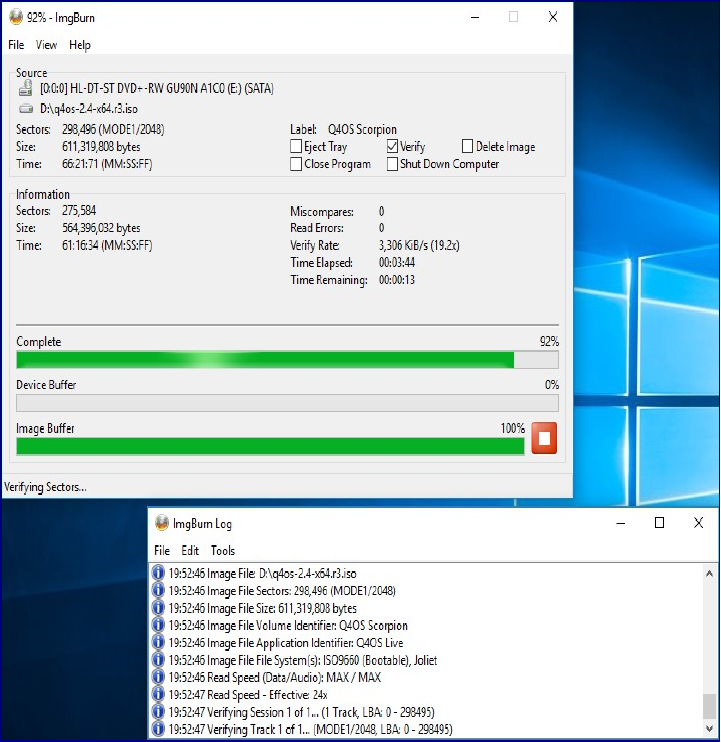The image size is (721, 742).
Task: Minimize the ImgBurn main window
Action: click(x=475, y=18)
